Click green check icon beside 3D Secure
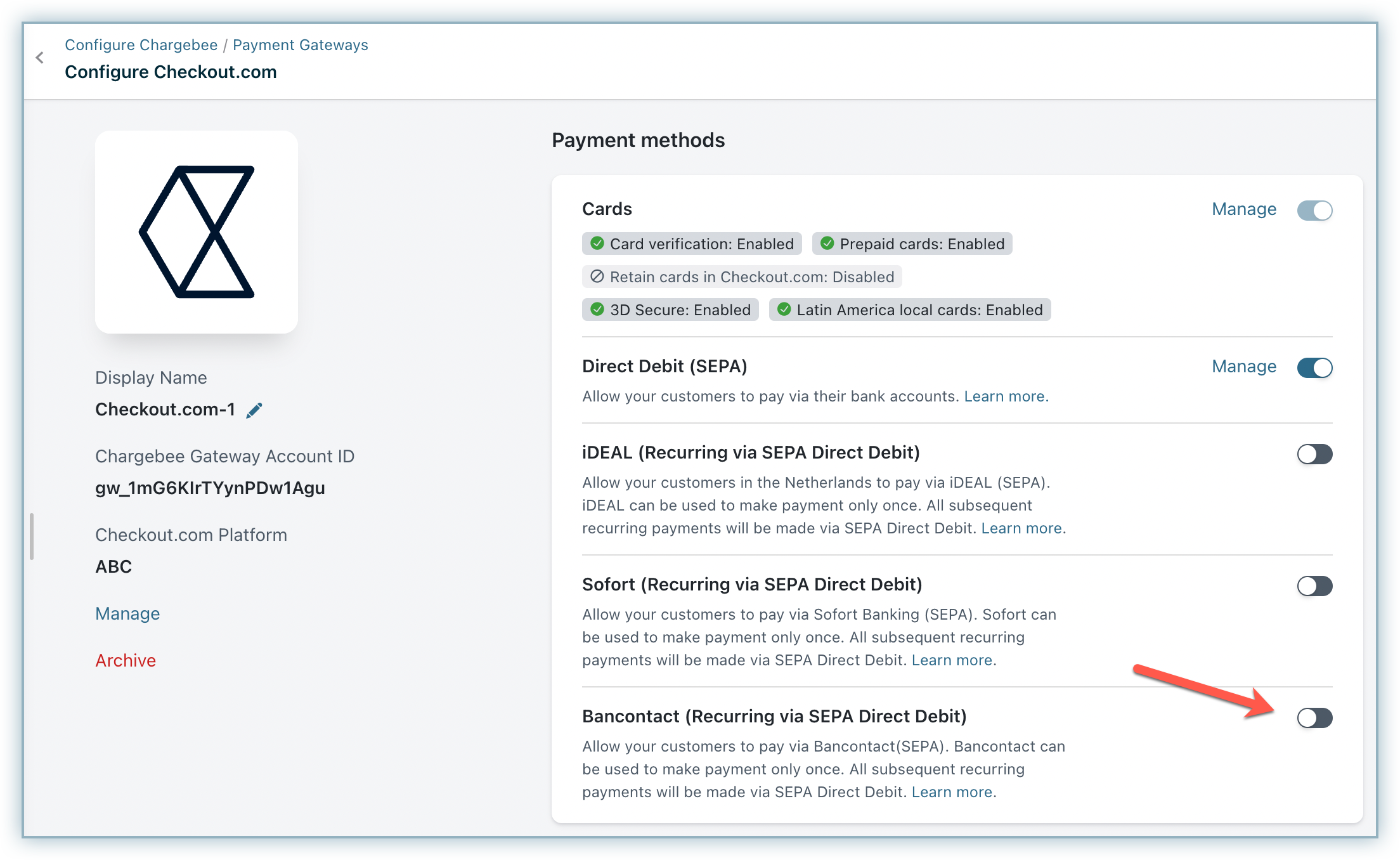1400x860 pixels. (597, 309)
